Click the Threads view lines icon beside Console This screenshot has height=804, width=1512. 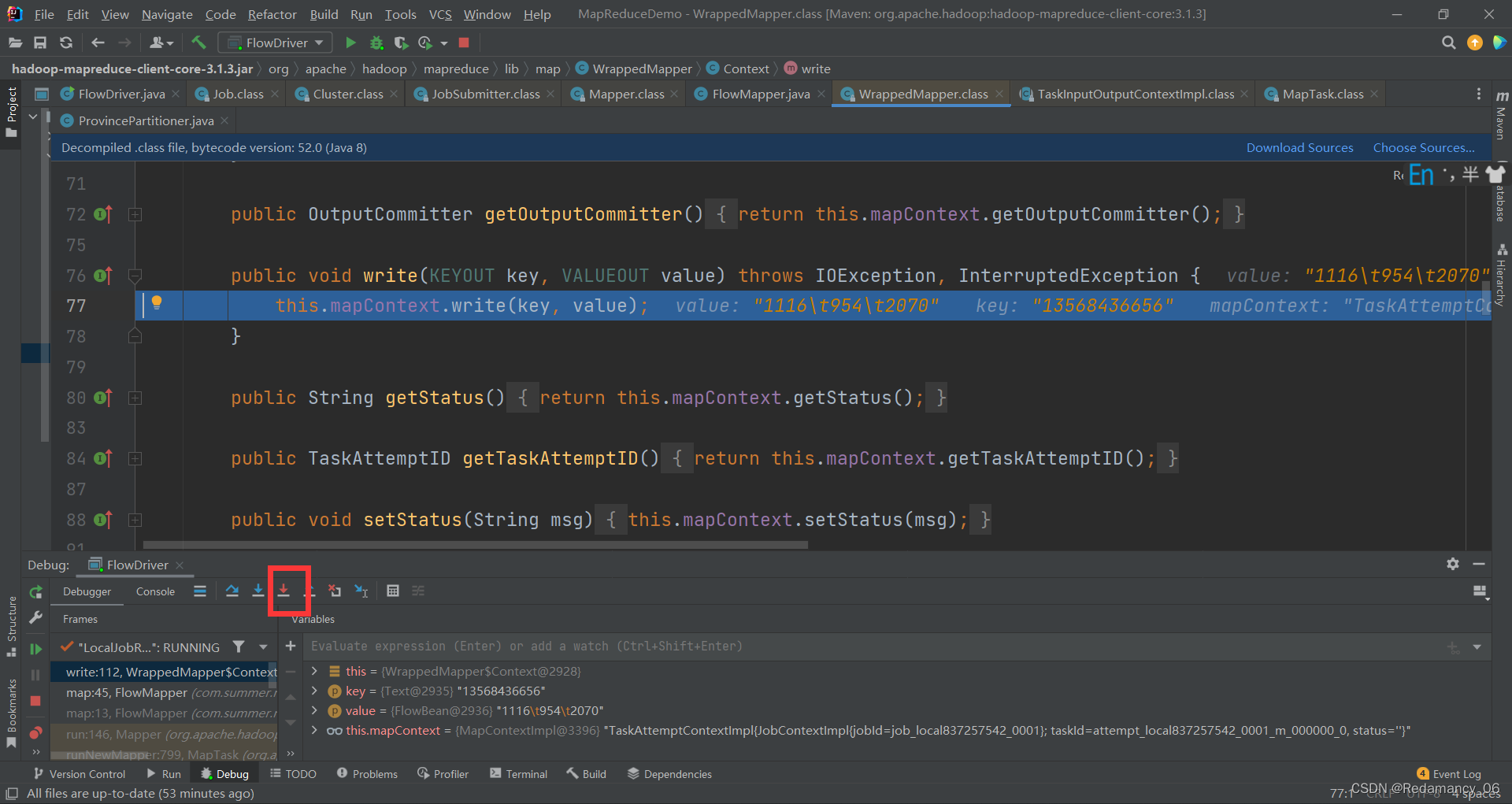pyautogui.click(x=200, y=591)
